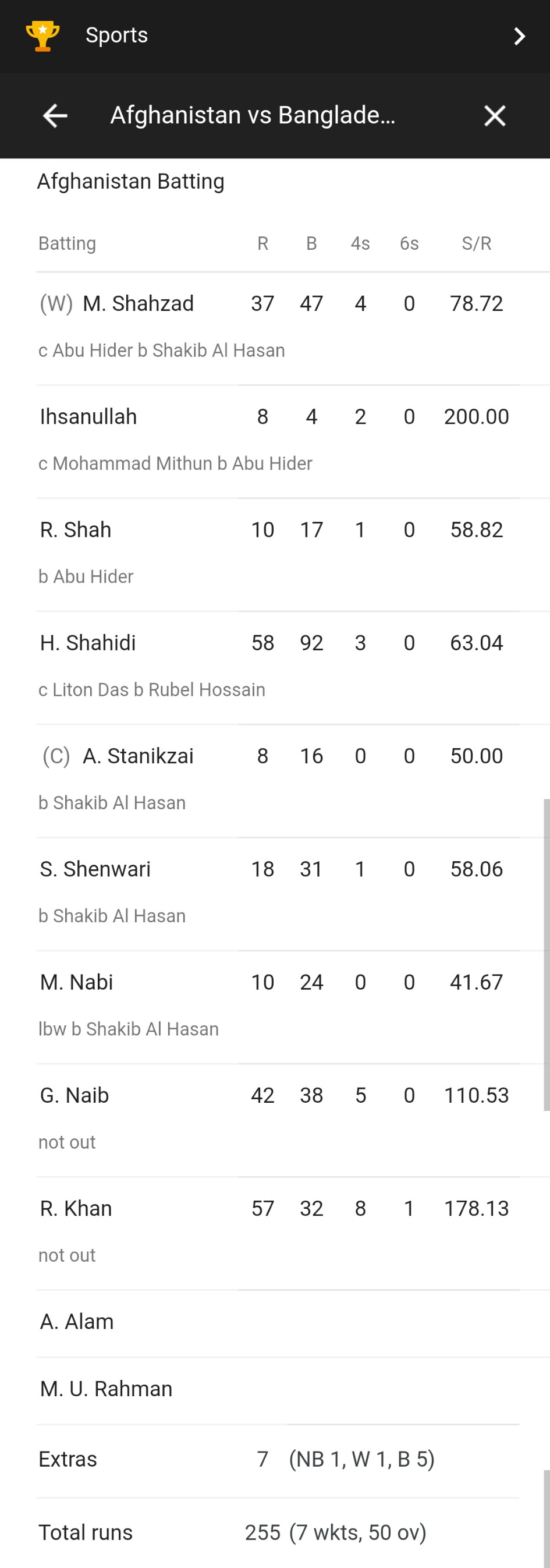Go back using the left arrow
This screenshot has width=550, height=1568.
tap(55, 116)
